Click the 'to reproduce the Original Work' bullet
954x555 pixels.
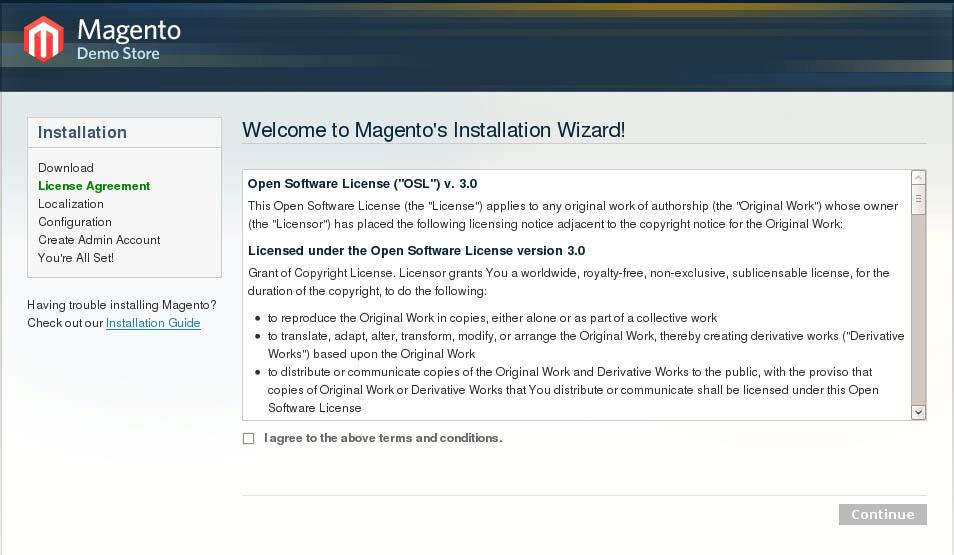[492, 318]
